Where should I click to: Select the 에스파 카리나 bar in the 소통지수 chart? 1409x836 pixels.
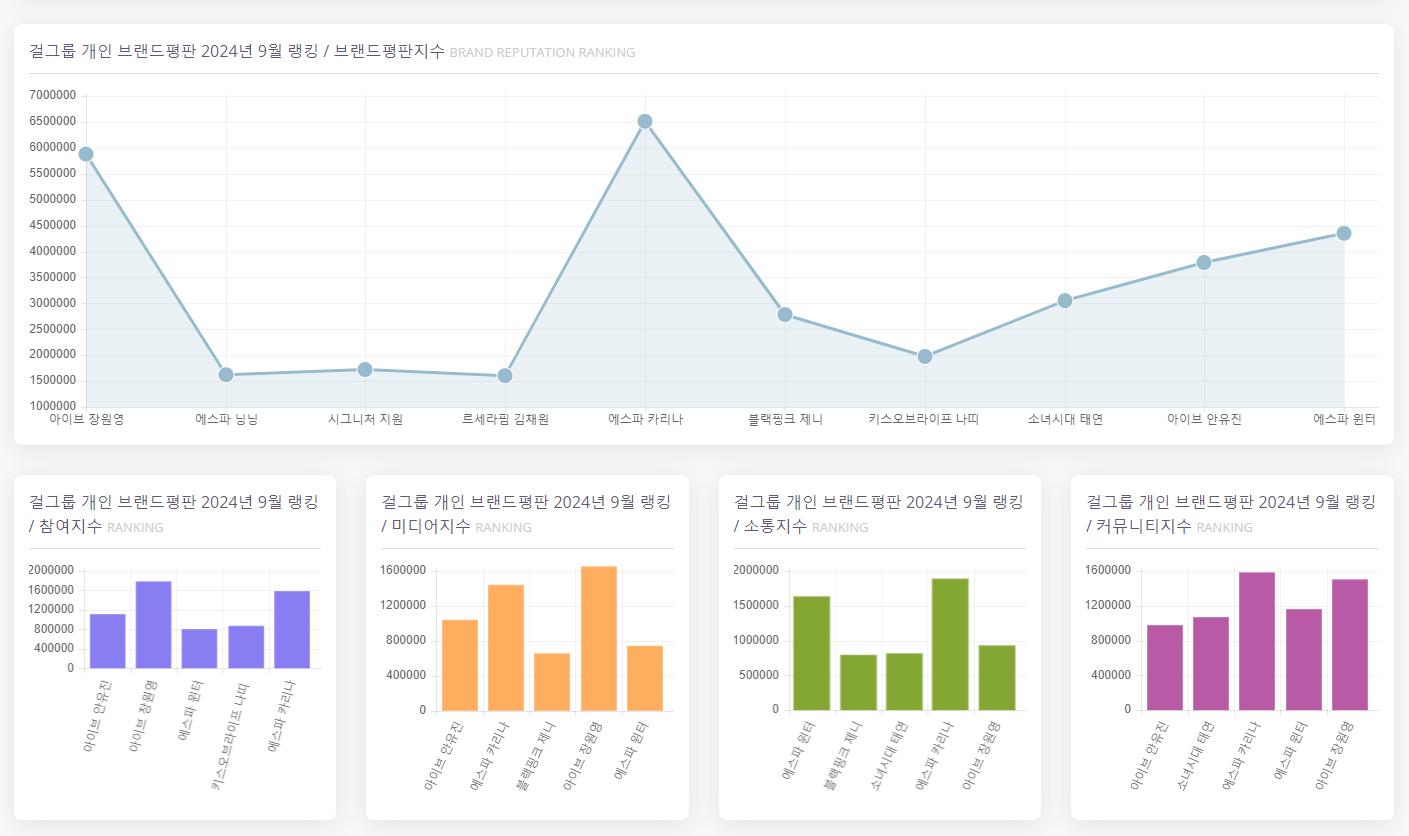pyautogui.click(x=950, y=644)
